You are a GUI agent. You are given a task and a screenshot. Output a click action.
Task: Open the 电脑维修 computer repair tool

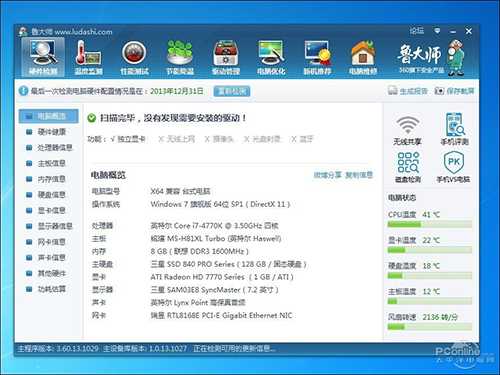363,57
